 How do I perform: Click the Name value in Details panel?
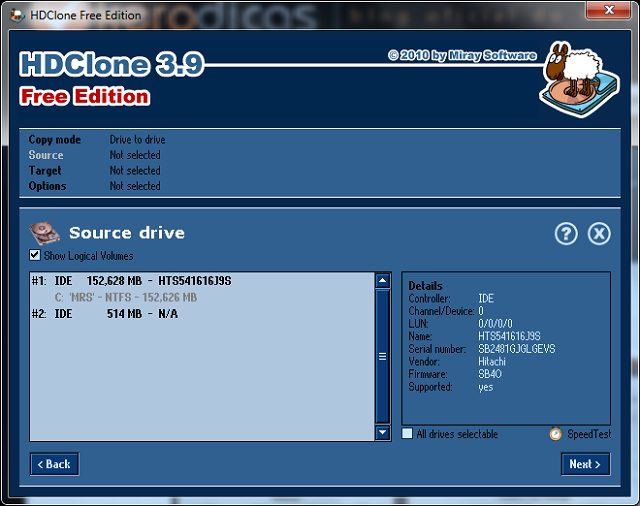(x=509, y=336)
